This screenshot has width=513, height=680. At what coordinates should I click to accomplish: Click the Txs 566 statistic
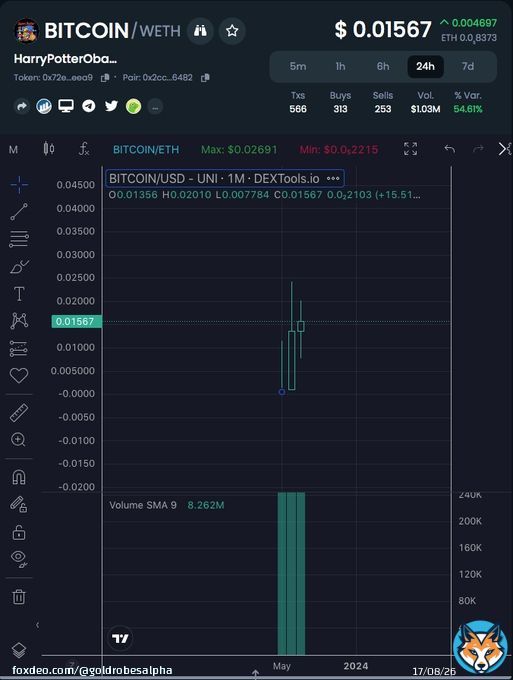(x=298, y=102)
